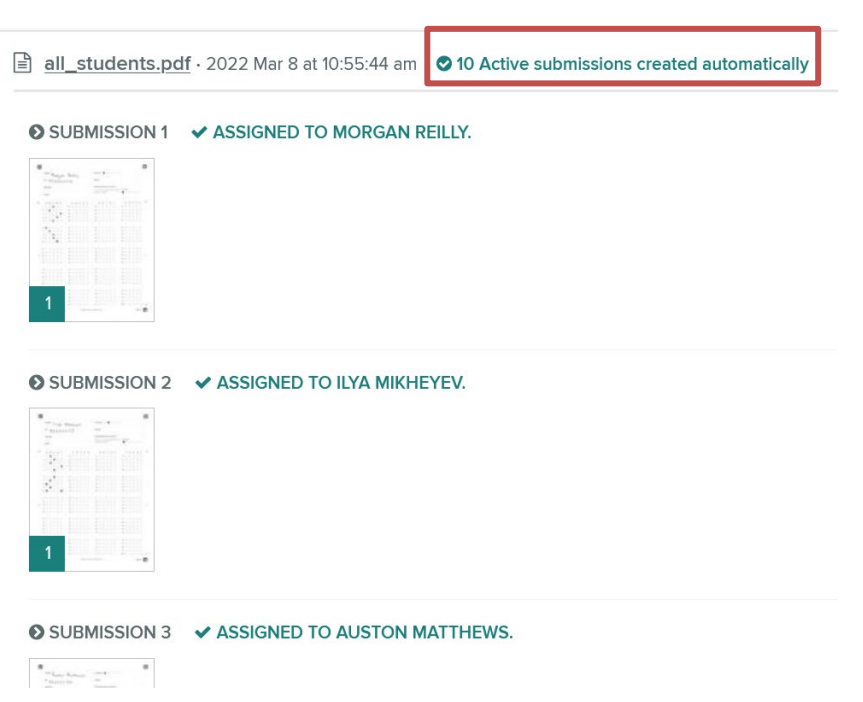Viewport: 863px width, 702px height.
Task: Click '10 Active submissions created automatically' status
Action: 622,64
